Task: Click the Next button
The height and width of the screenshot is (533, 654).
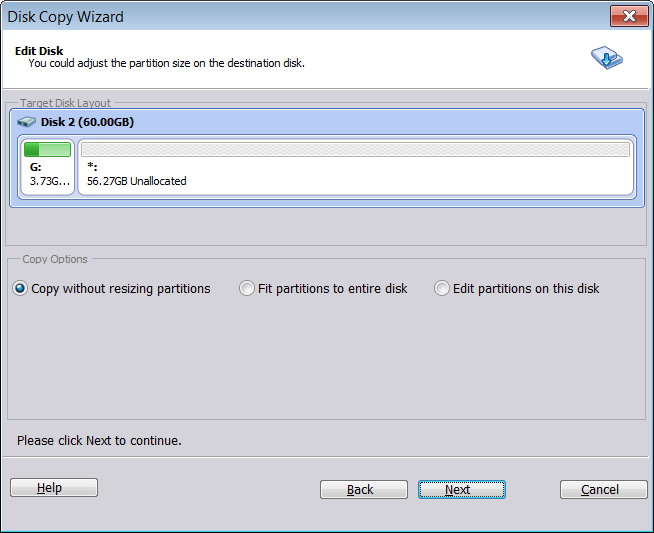Action: coord(461,489)
